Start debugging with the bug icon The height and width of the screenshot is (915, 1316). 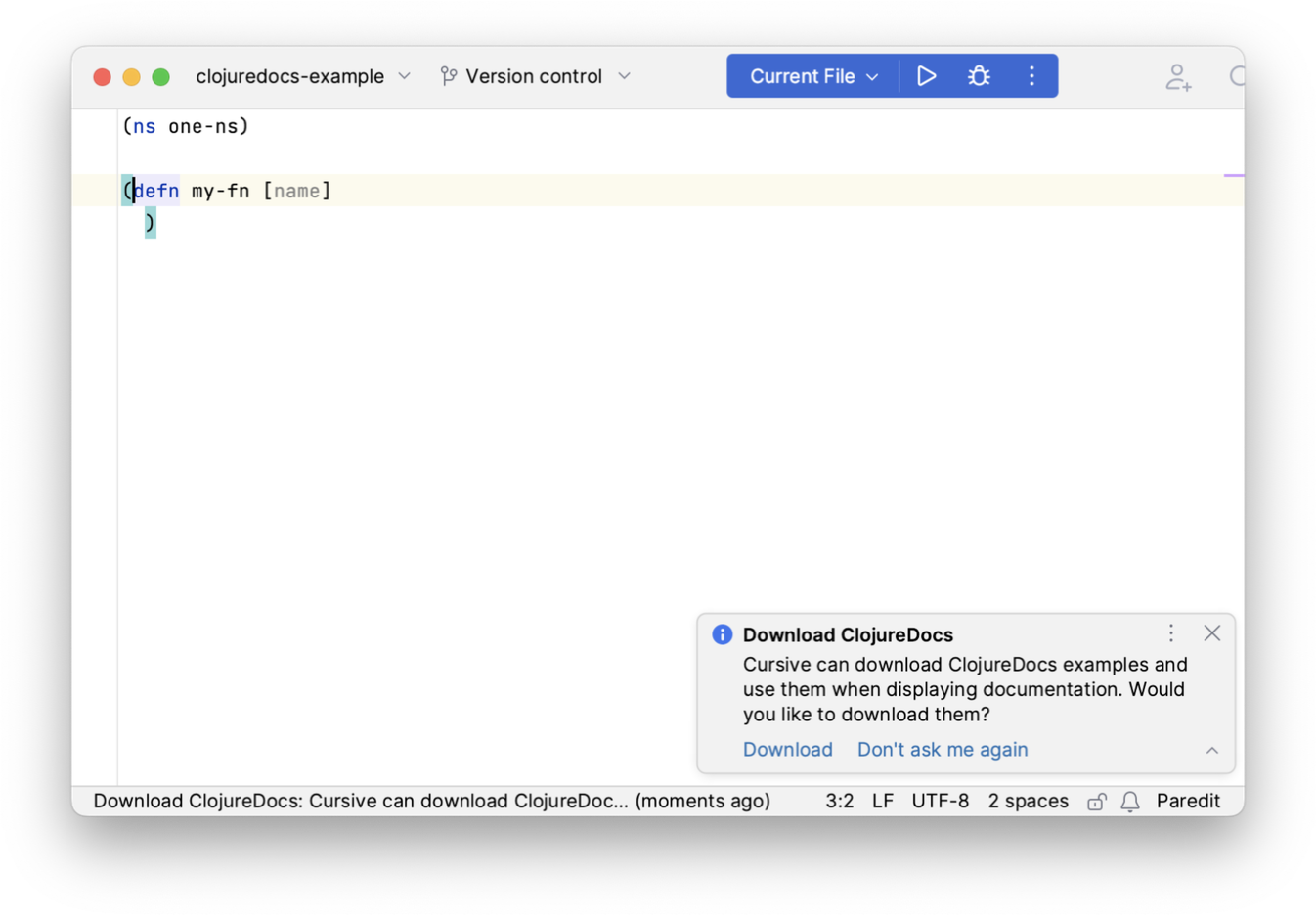(979, 76)
